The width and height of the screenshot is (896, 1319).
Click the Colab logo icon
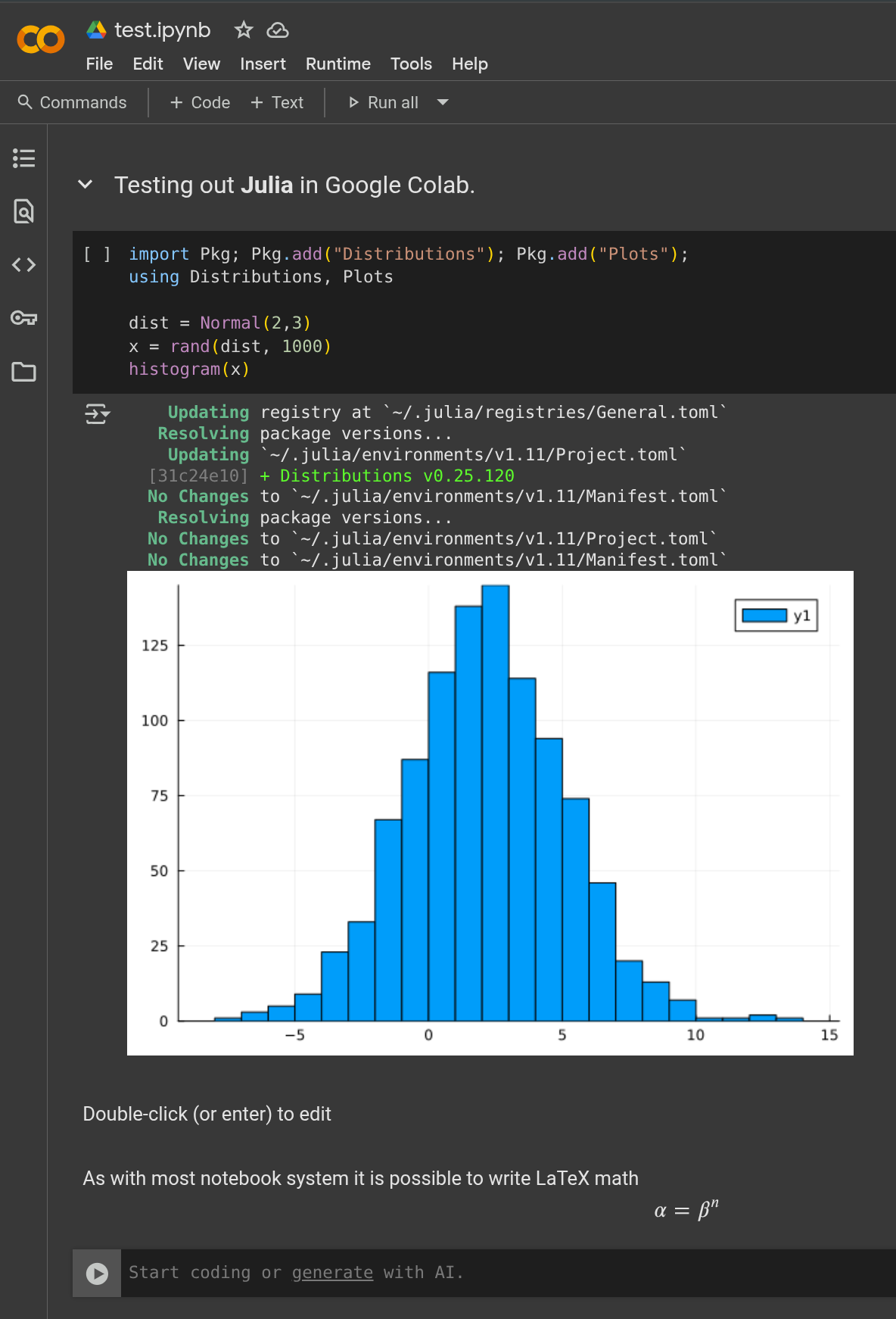(41, 39)
